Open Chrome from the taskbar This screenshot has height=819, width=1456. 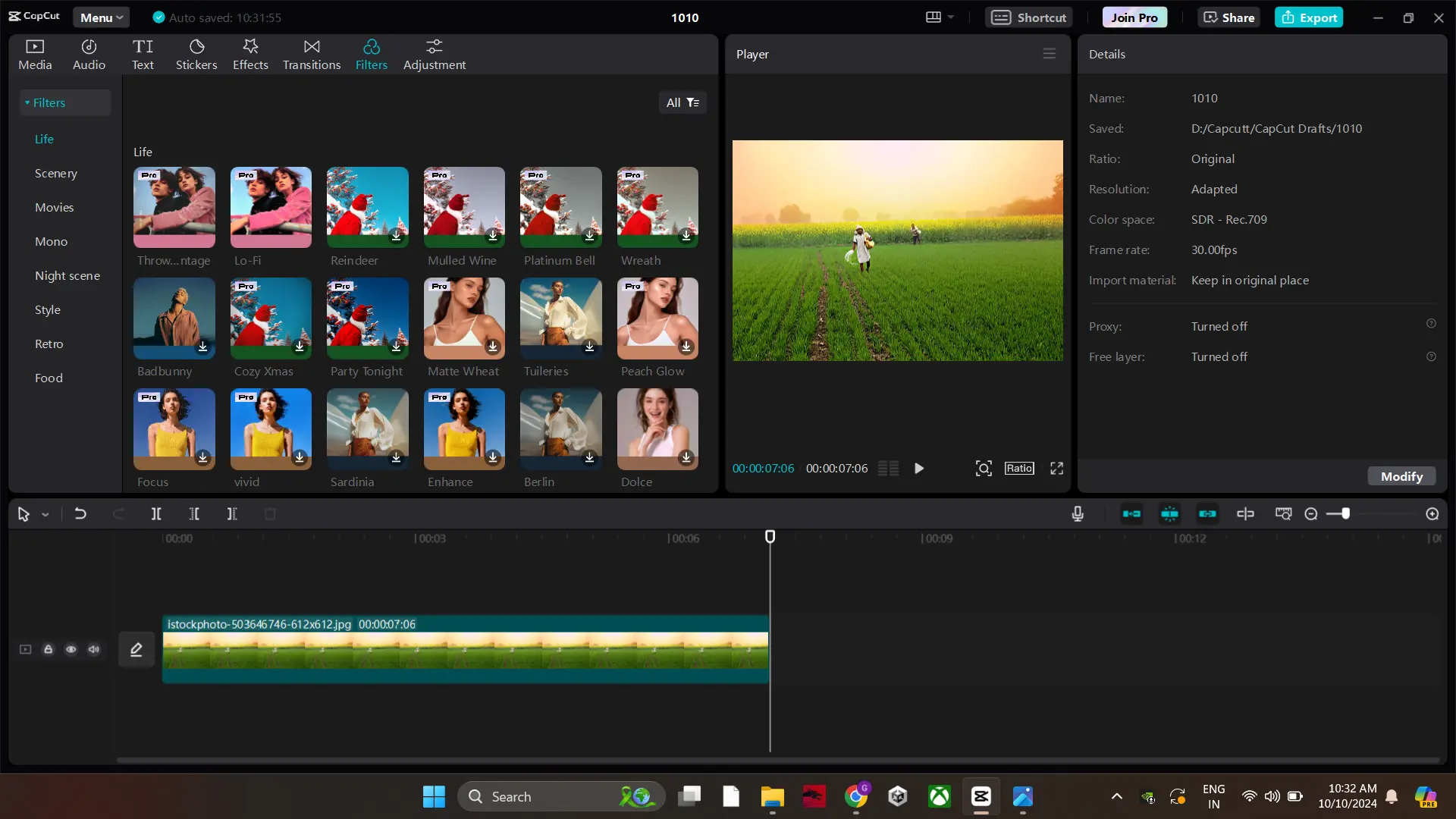tap(856, 796)
